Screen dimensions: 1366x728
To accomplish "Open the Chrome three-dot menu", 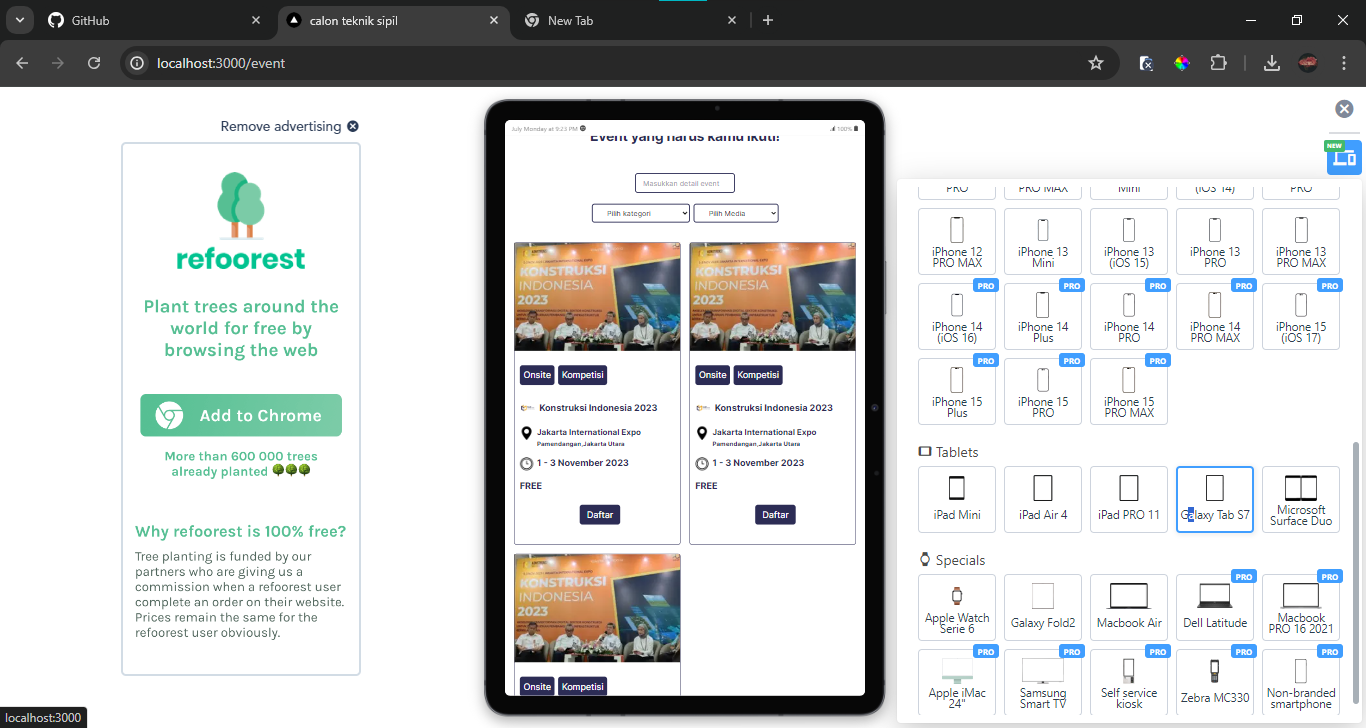I will [x=1344, y=63].
